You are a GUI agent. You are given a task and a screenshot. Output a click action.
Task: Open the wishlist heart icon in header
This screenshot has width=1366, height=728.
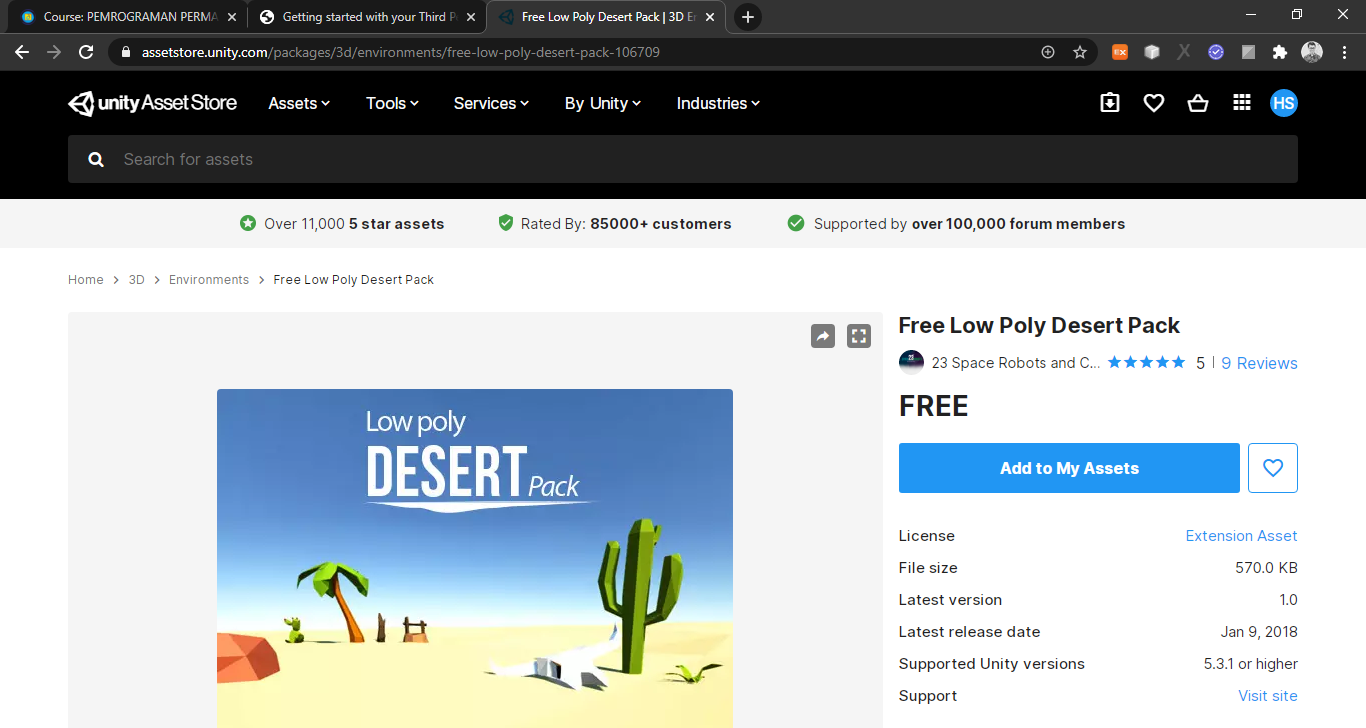(1154, 103)
